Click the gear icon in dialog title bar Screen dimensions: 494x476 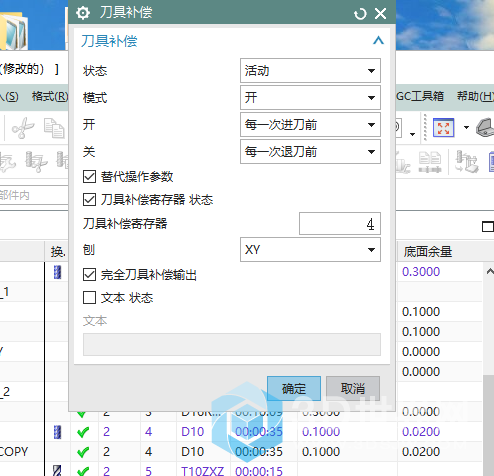[x=83, y=13]
